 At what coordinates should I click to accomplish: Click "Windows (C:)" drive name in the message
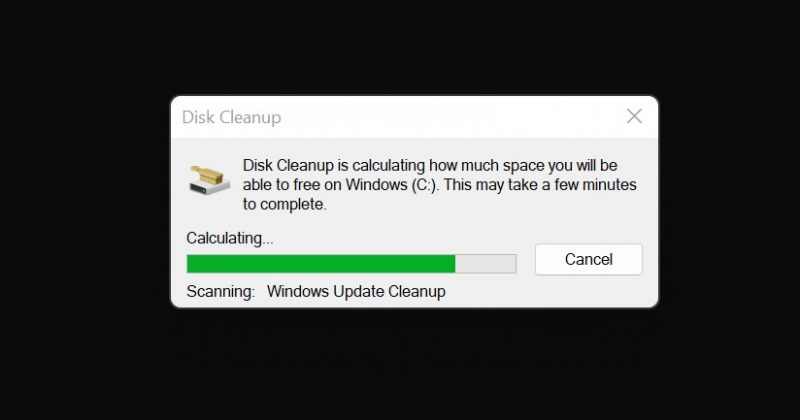[391, 184]
